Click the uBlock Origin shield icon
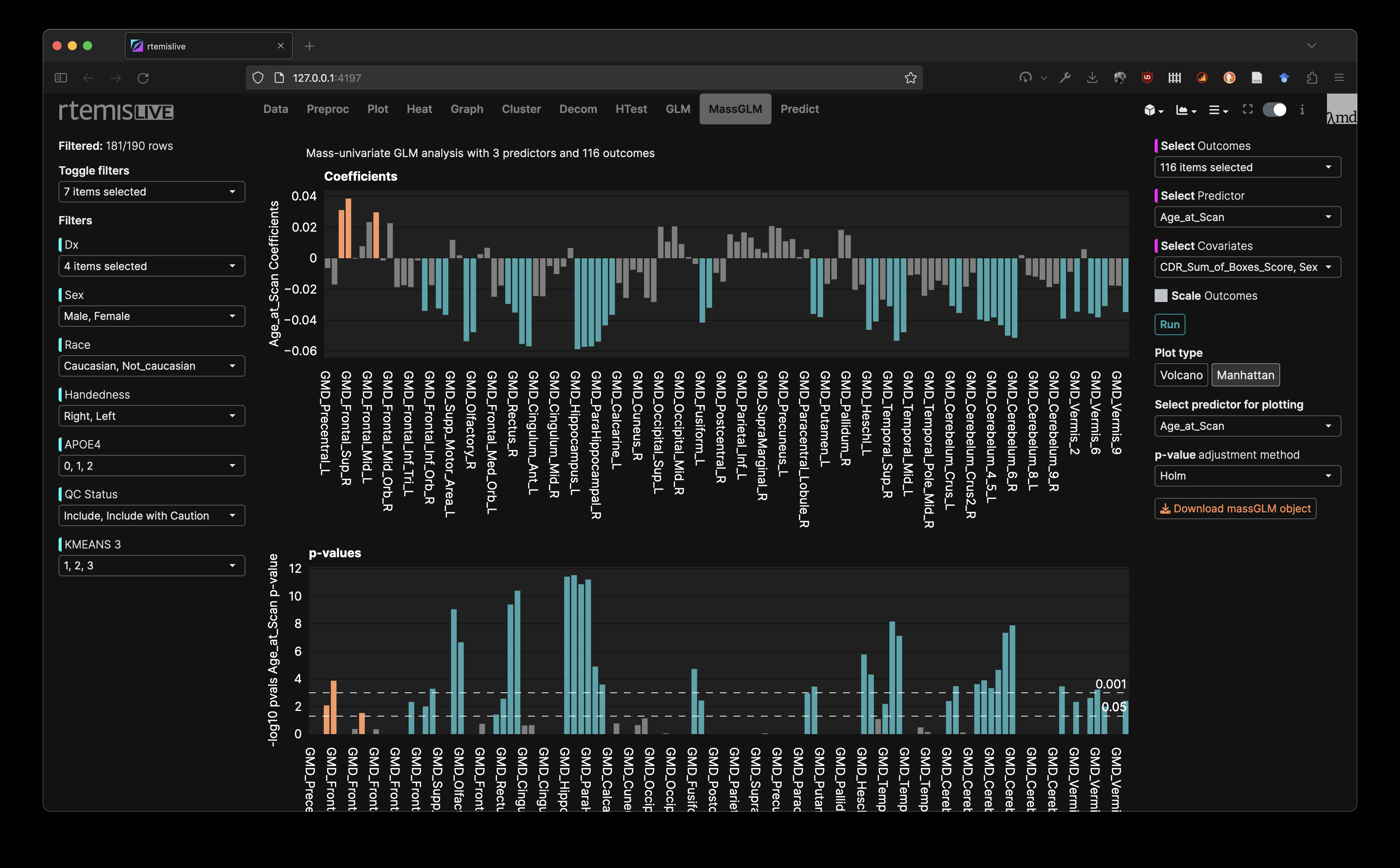1400x868 pixels. [x=1147, y=78]
